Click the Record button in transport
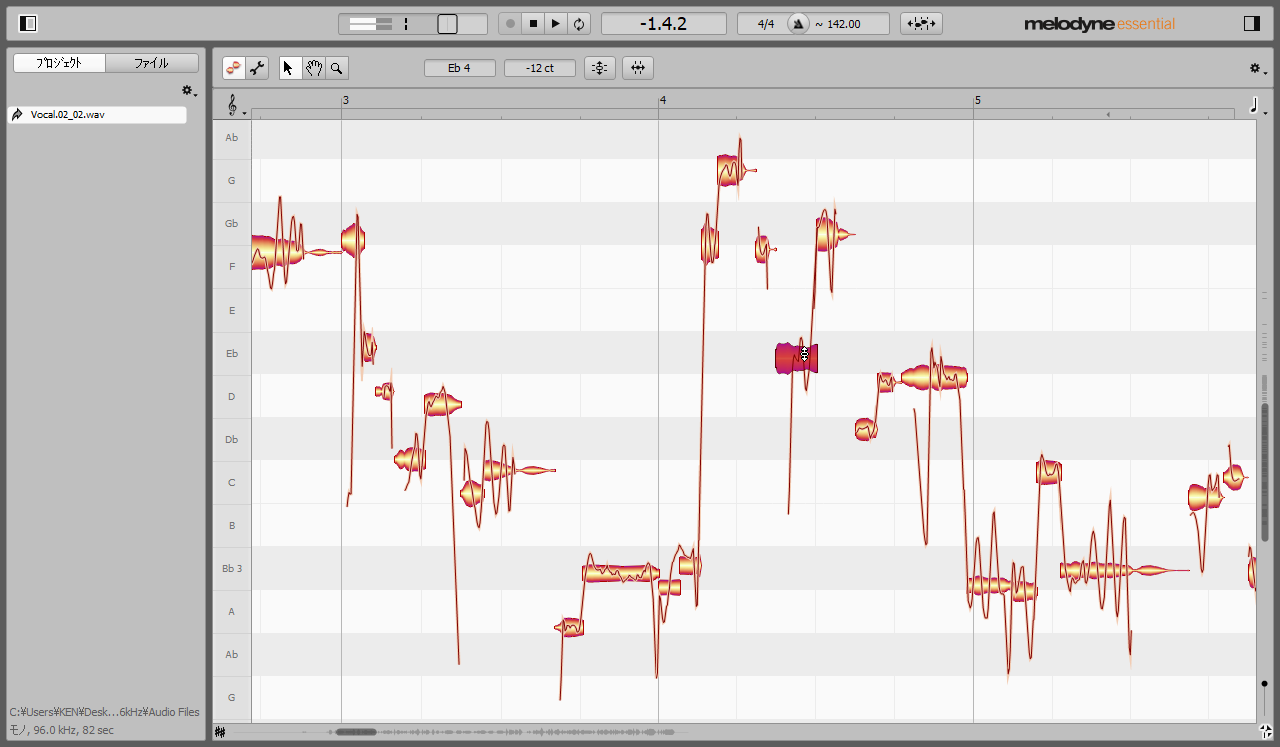Screen dimensions: 1280x747 click(510, 23)
